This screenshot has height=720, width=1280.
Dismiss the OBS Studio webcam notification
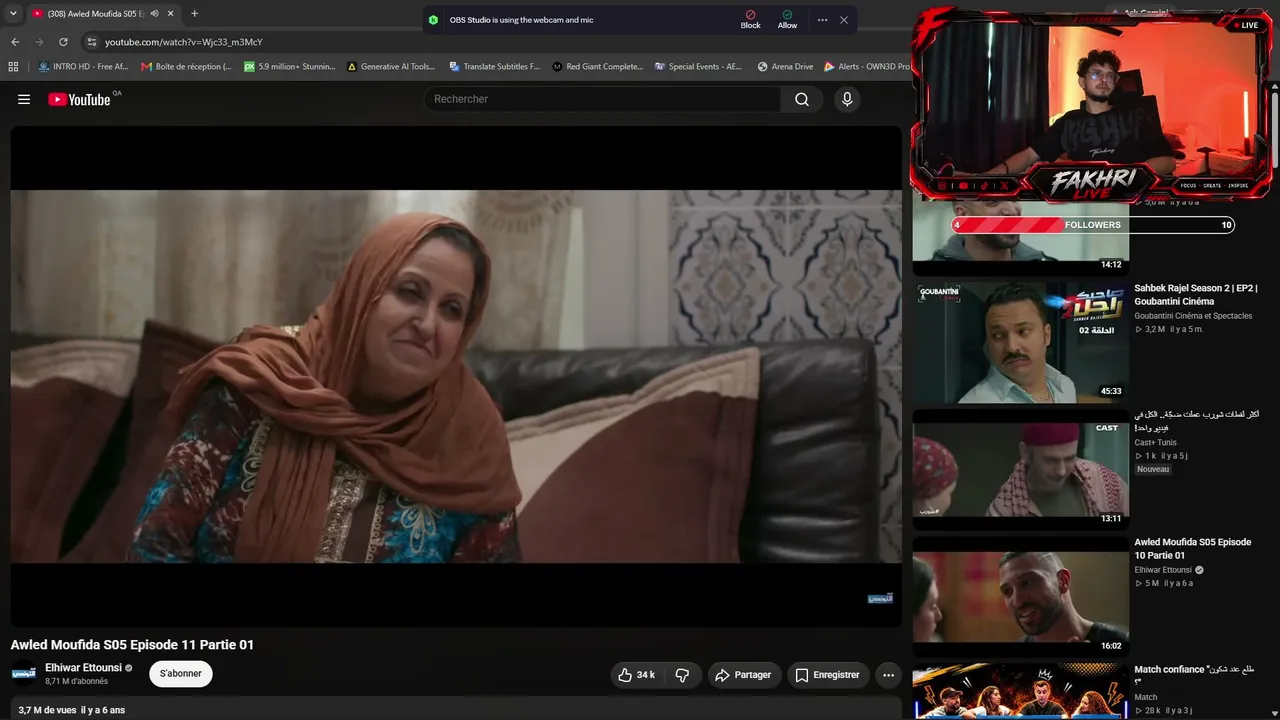click(x=844, y=20)
